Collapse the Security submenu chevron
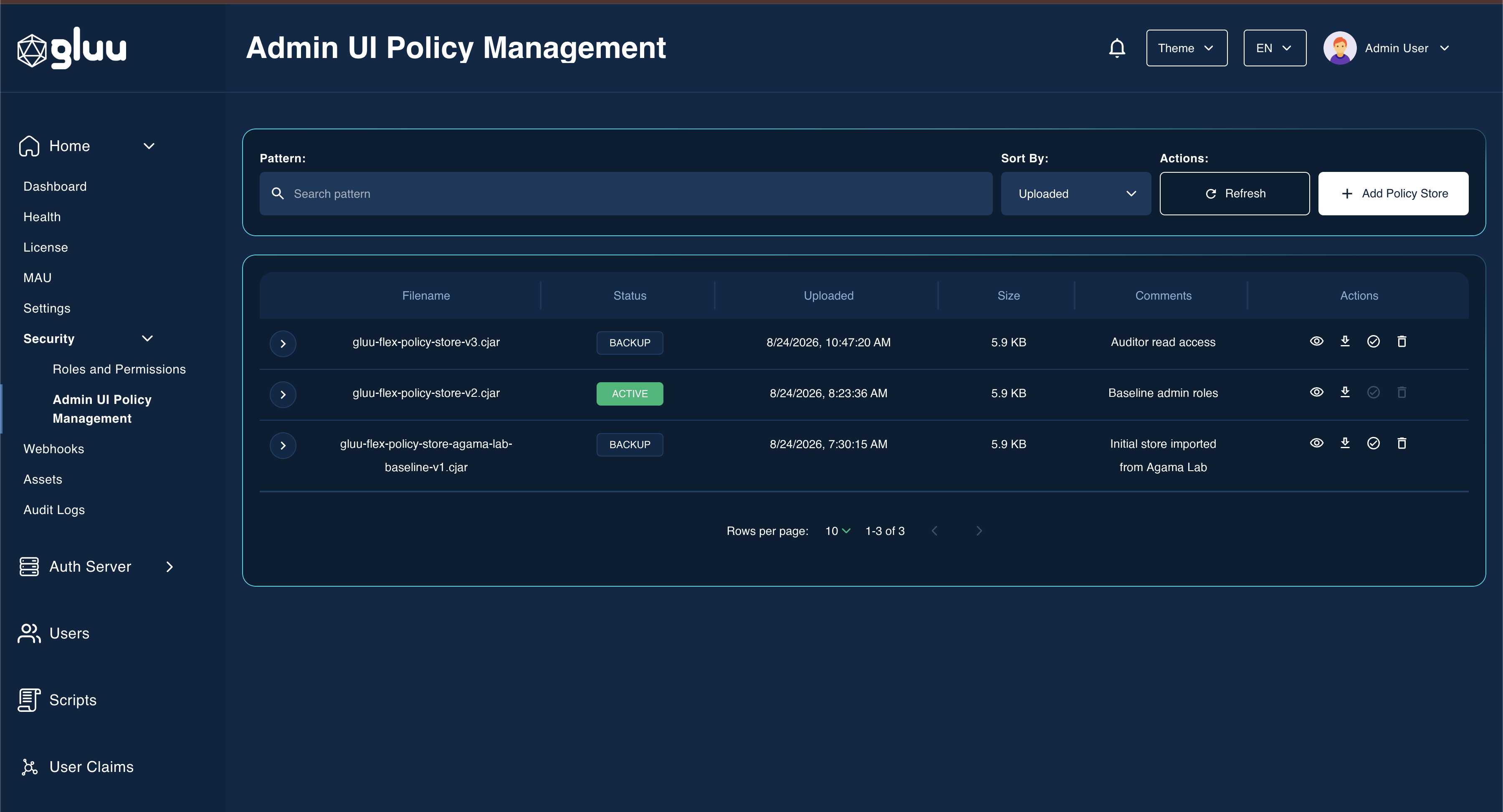This screenshot has width=1503, height=812. [x=147, y=338]
